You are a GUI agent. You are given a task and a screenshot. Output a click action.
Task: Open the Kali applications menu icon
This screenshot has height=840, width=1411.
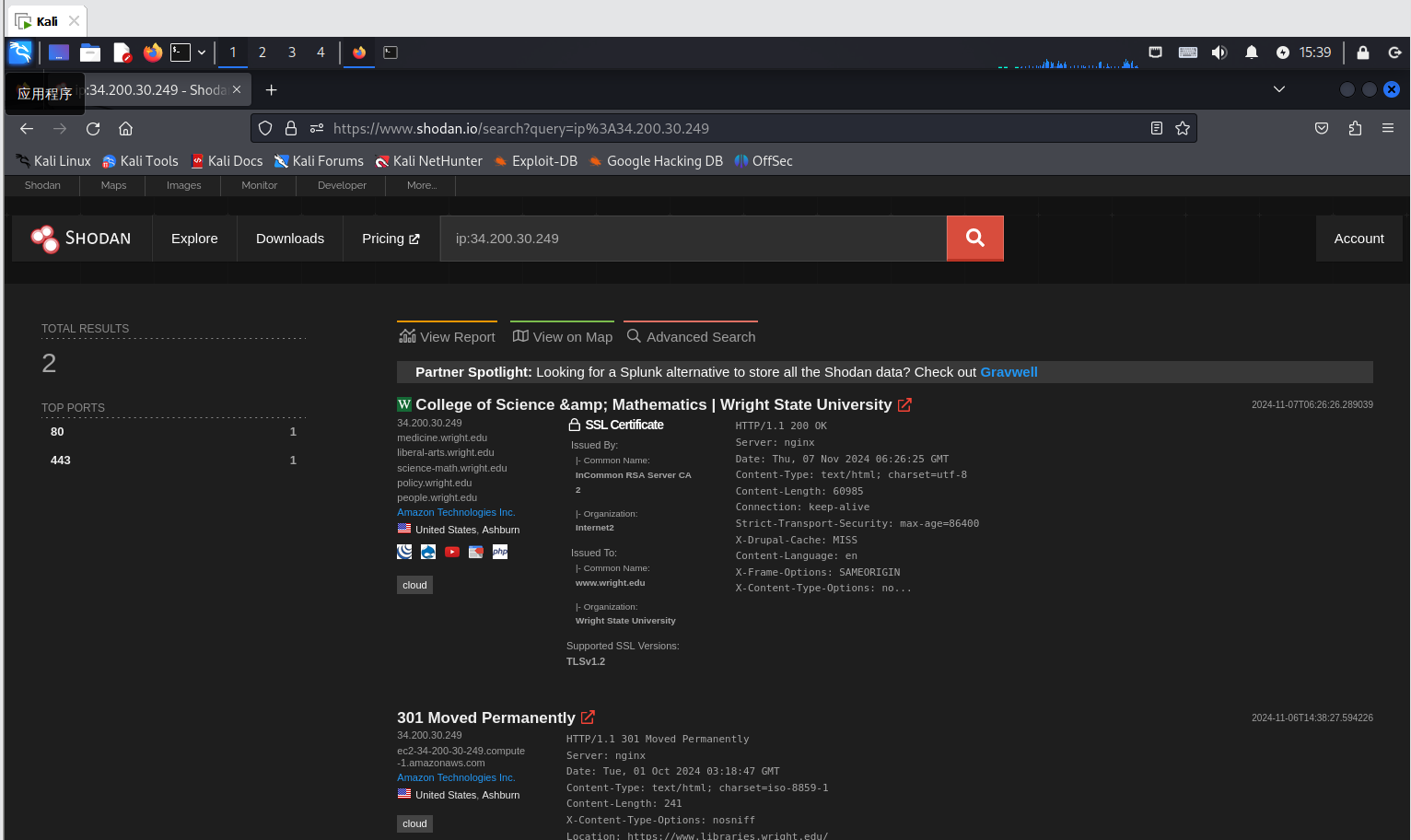click(x=20, y=52)
